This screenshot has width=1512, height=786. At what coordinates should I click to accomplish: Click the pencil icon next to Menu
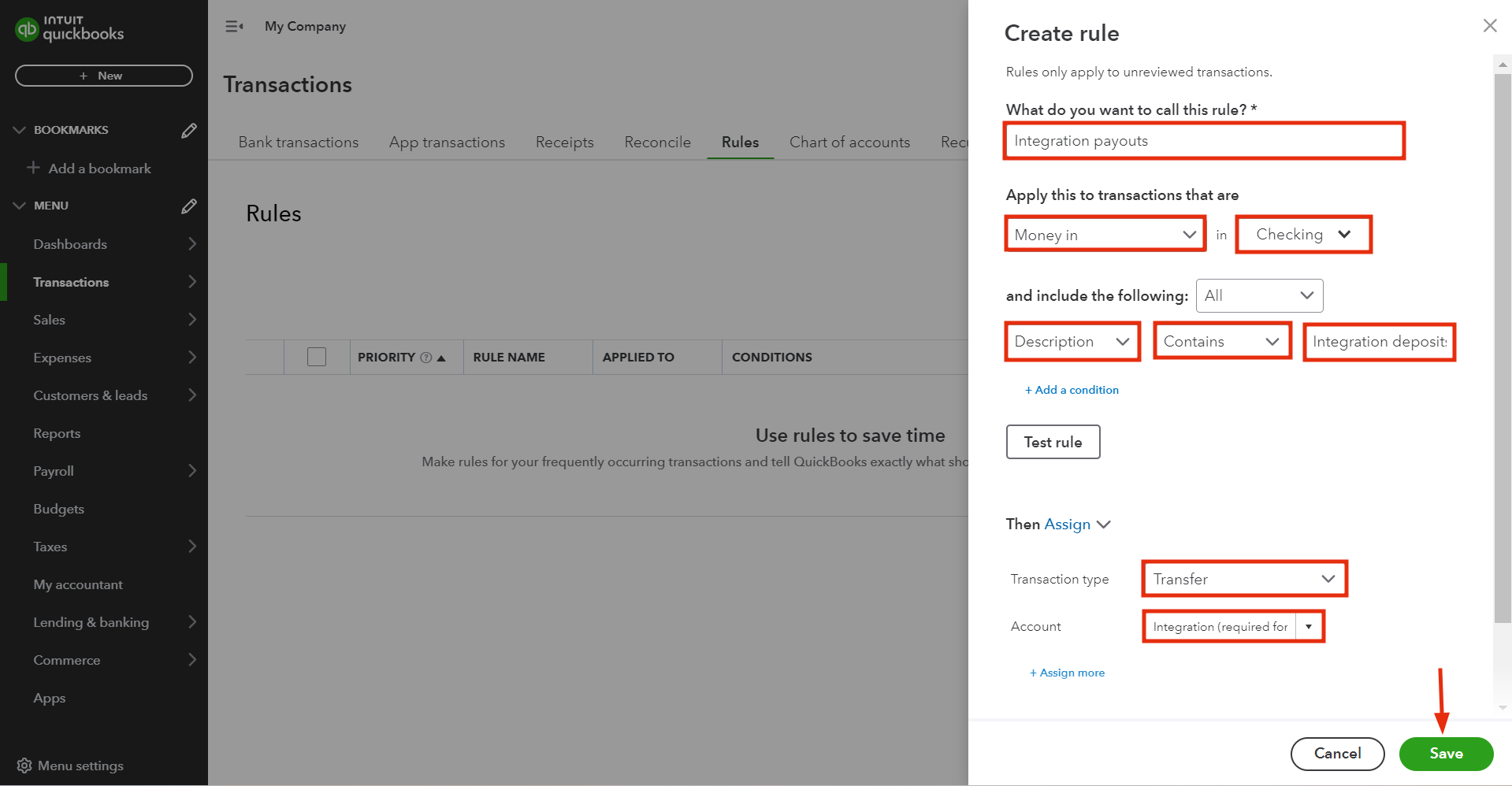tap(189, 206)
